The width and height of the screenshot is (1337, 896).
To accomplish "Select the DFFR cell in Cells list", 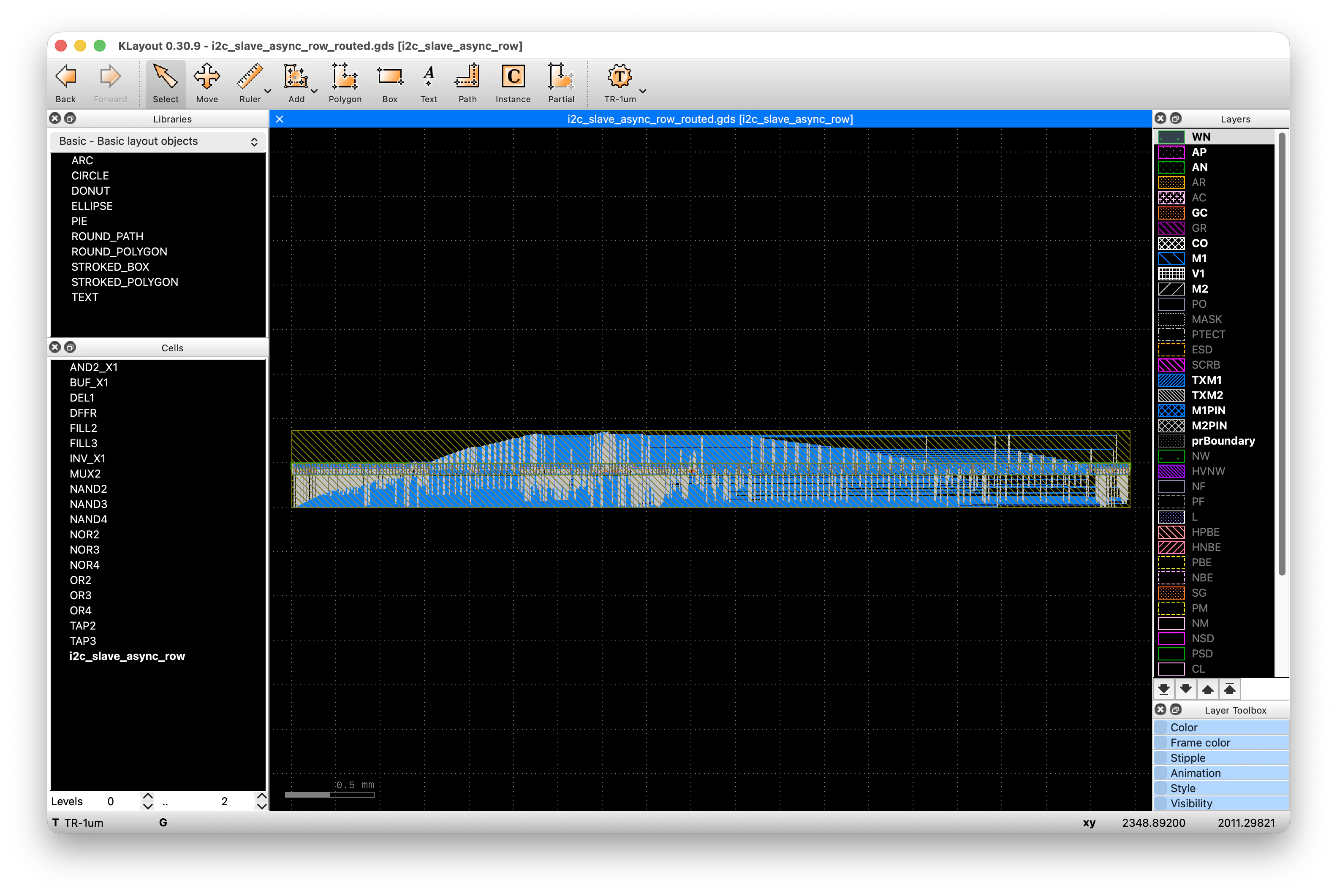I will click(84, 413).
